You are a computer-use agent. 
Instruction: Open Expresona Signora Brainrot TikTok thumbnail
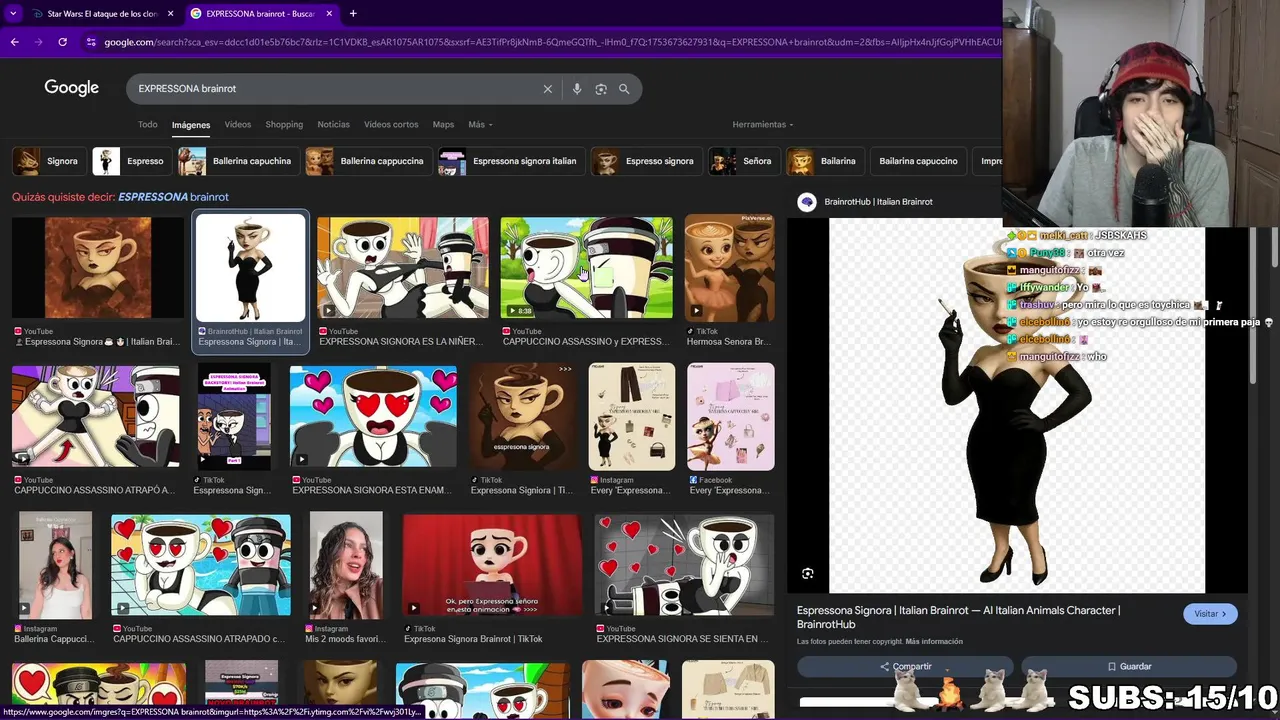point(492,565)
